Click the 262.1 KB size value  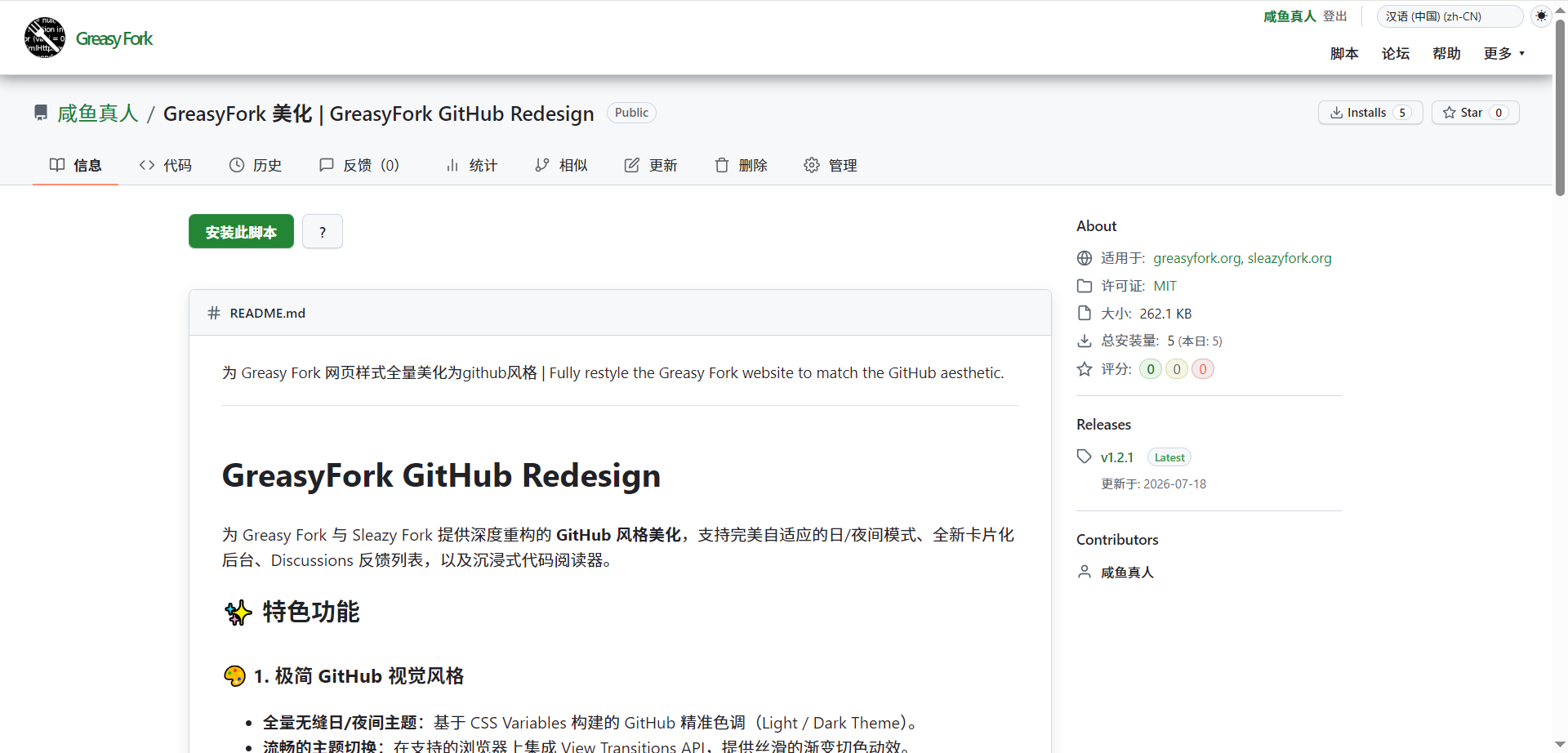click(x=1165, y=314)
